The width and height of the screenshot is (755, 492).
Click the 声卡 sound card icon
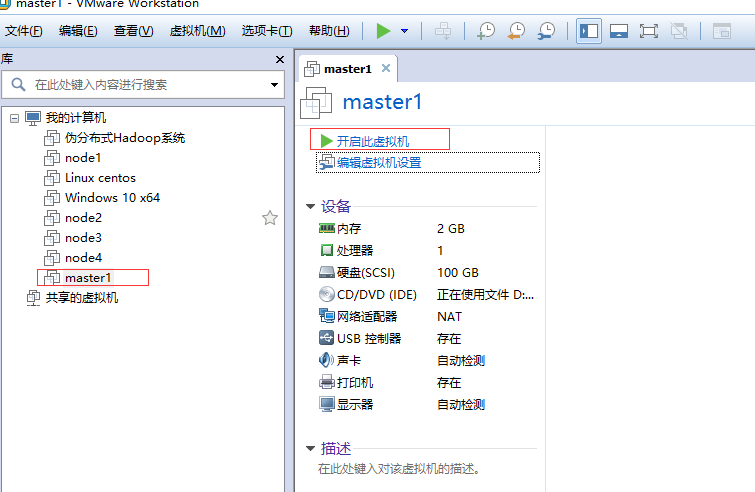coord(326,360)
